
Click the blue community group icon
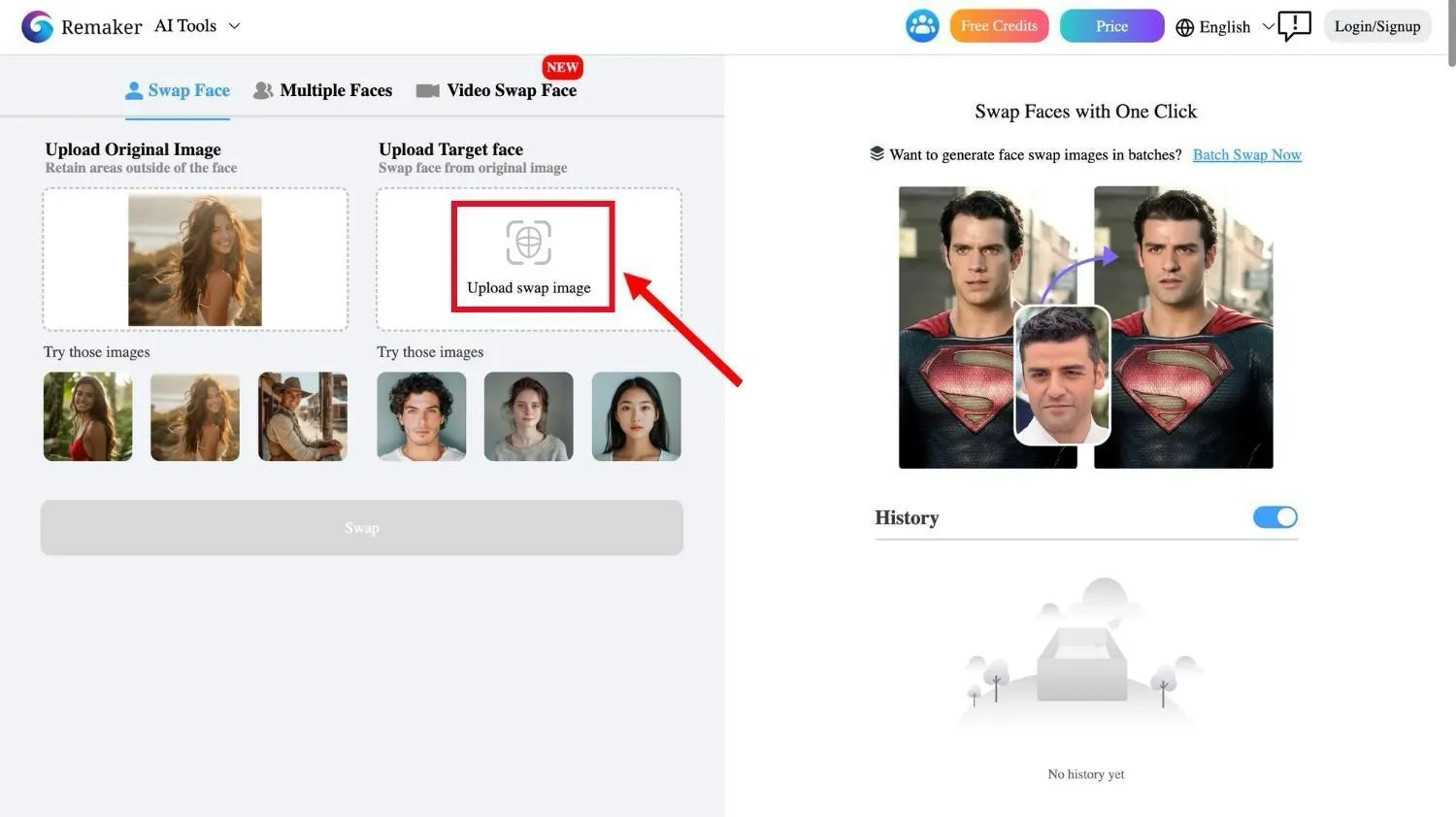click(922, 26)
